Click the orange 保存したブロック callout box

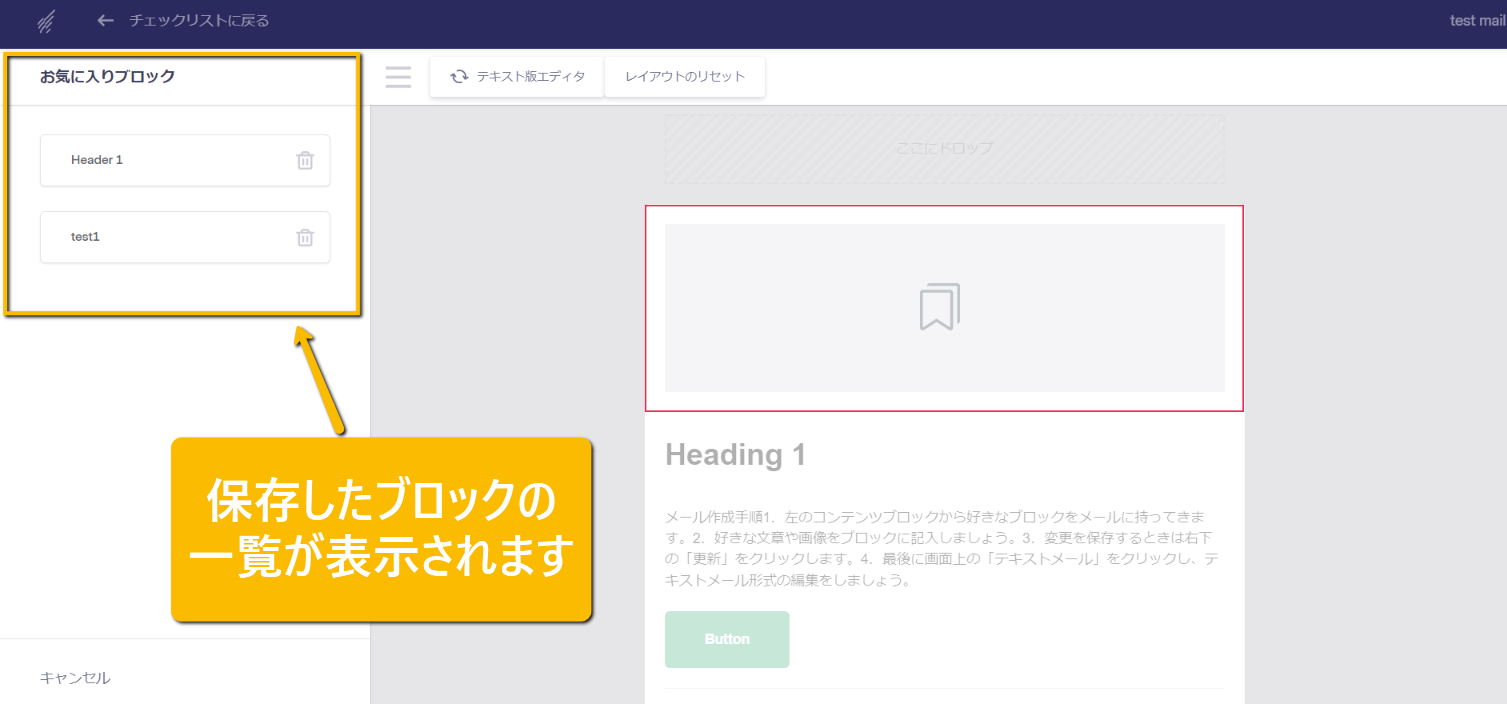coord(381,529)
